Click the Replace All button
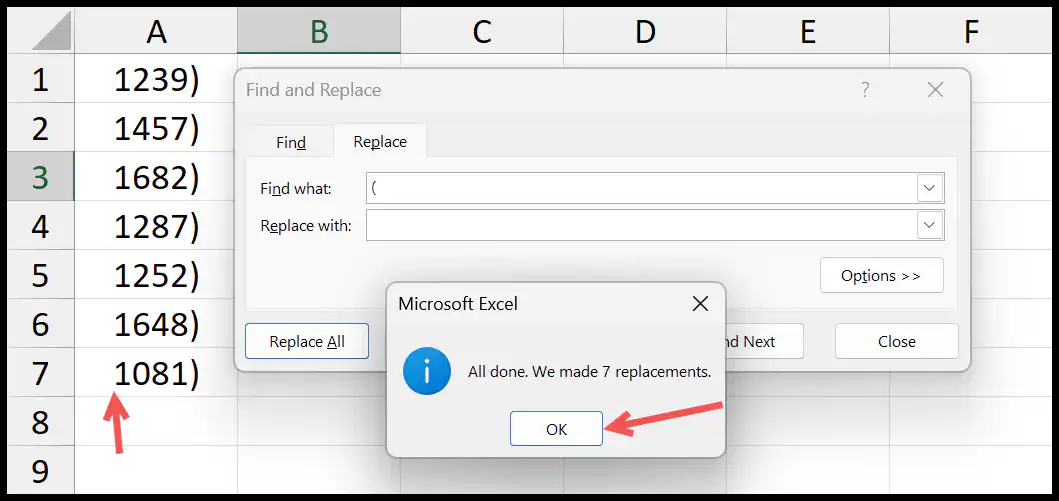The image size is (1059, 501). tap(307, 342)
